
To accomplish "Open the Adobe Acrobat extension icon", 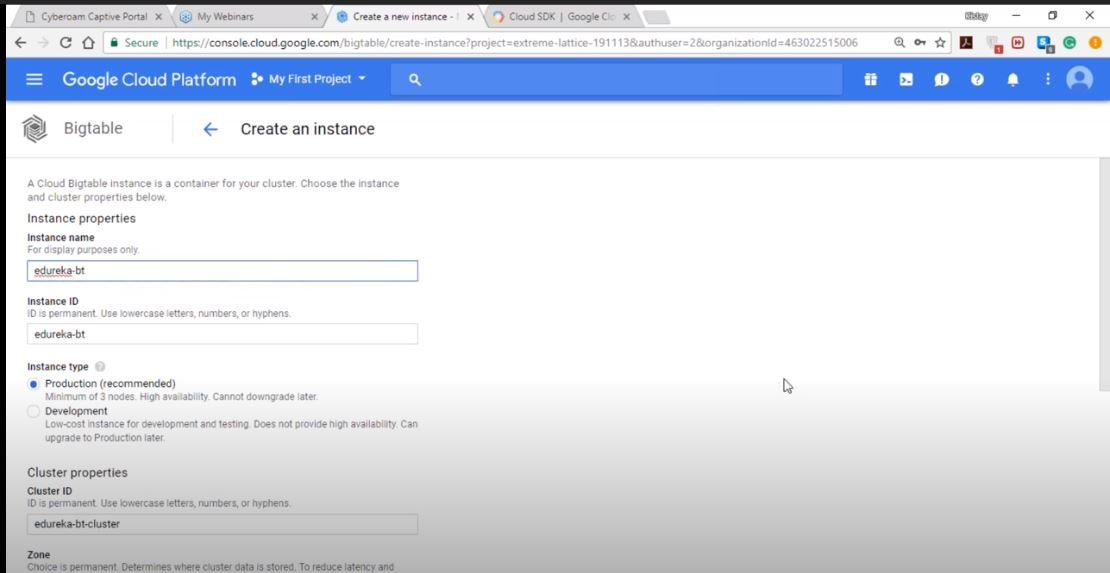I will 966,42.
